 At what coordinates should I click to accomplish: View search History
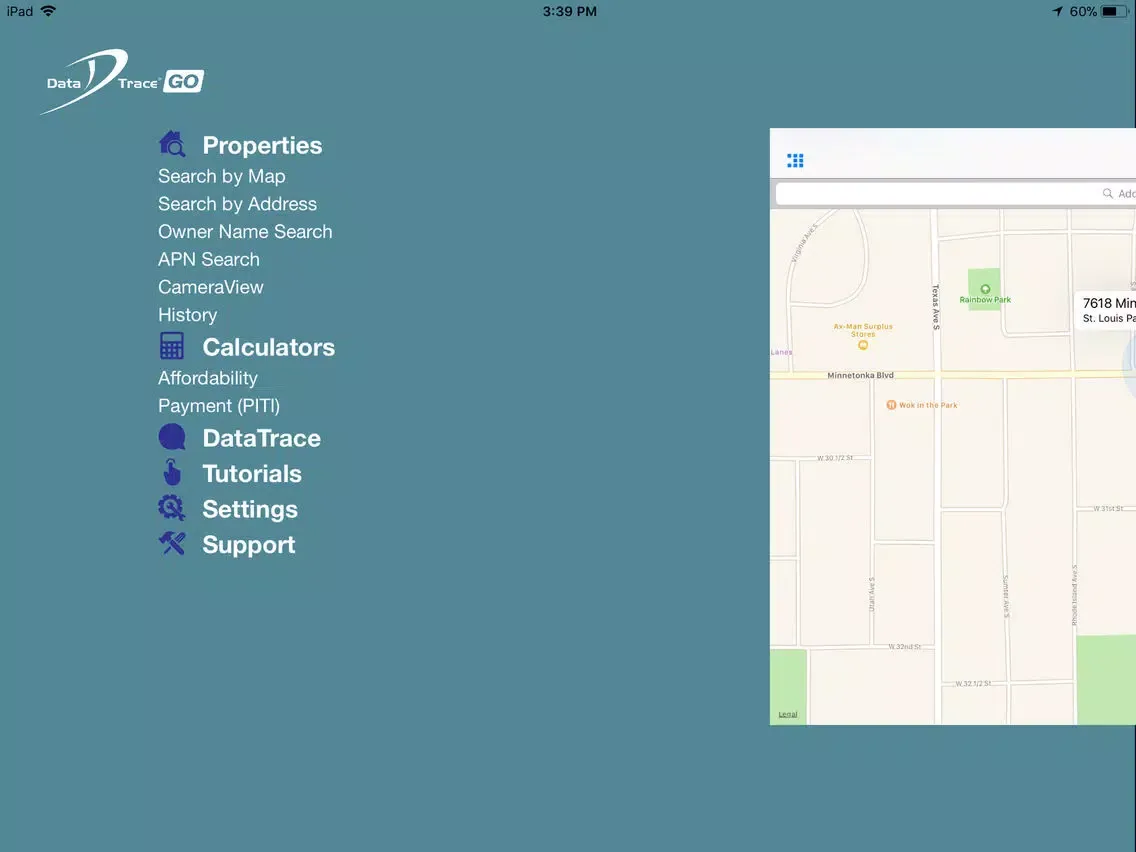point(187,315)
